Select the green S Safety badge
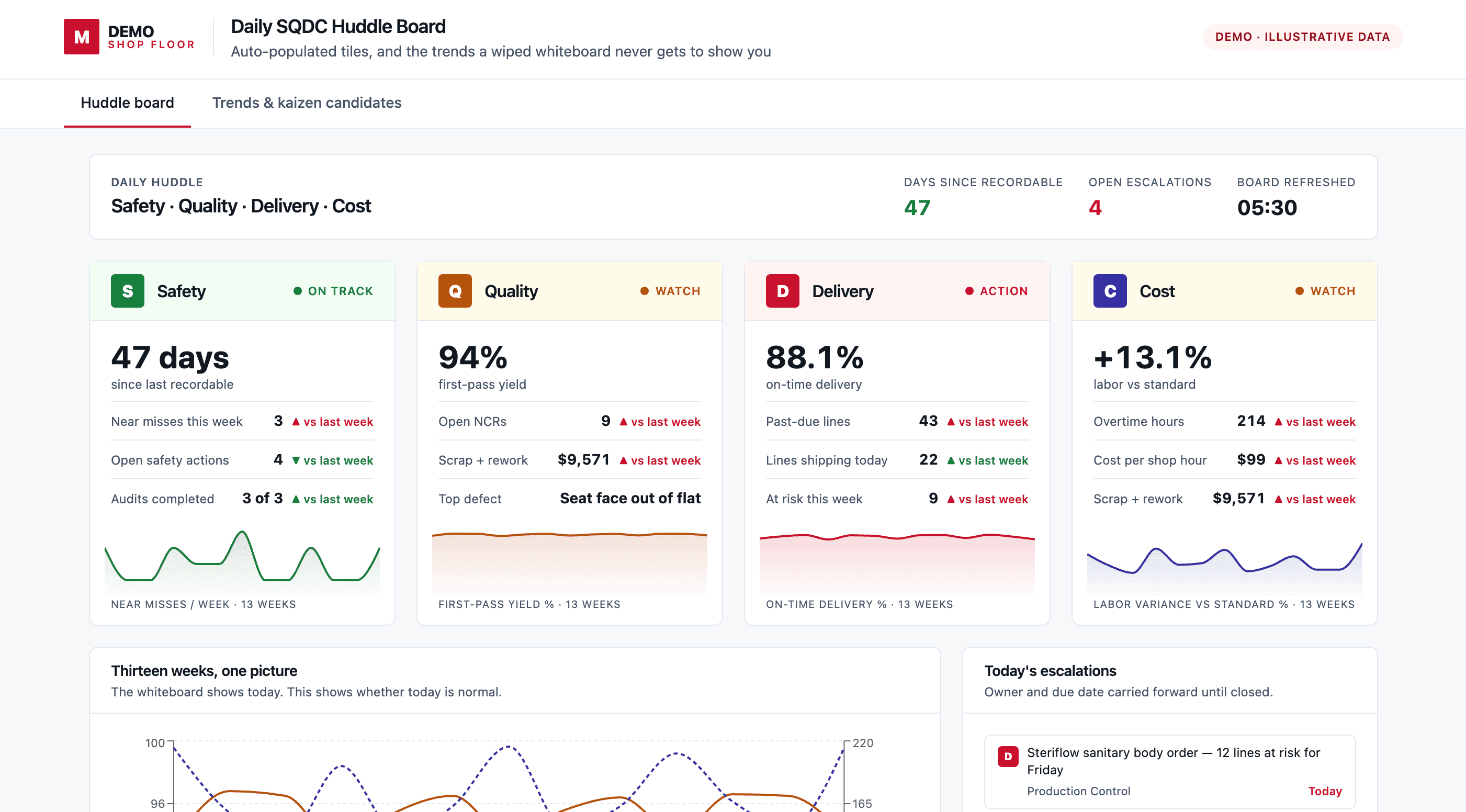Screen dimensions: 1466x812 [128, 291]
